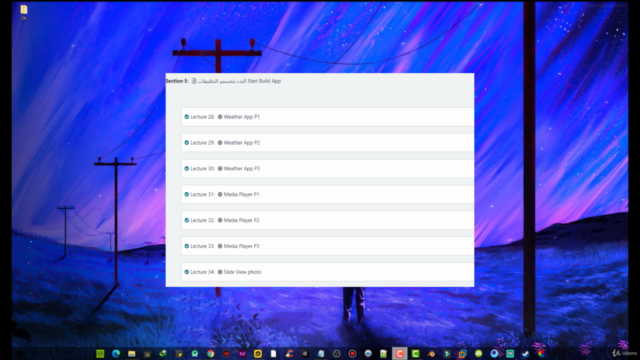Open the folder icon on the desktop

(x=24, y=11)
